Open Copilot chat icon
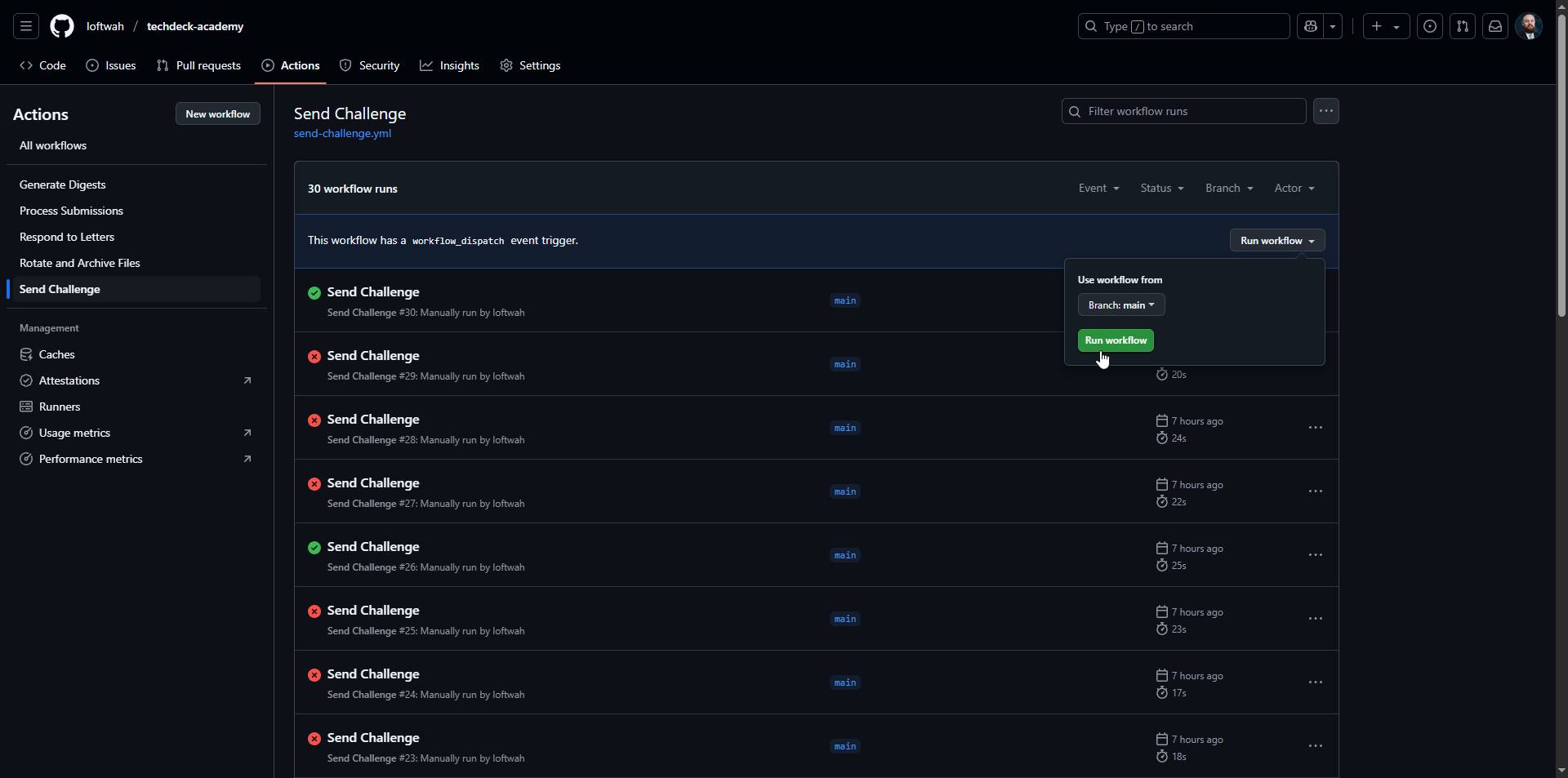The height and width of the screenshot is (778, 1568). (x=1311, y=26)
